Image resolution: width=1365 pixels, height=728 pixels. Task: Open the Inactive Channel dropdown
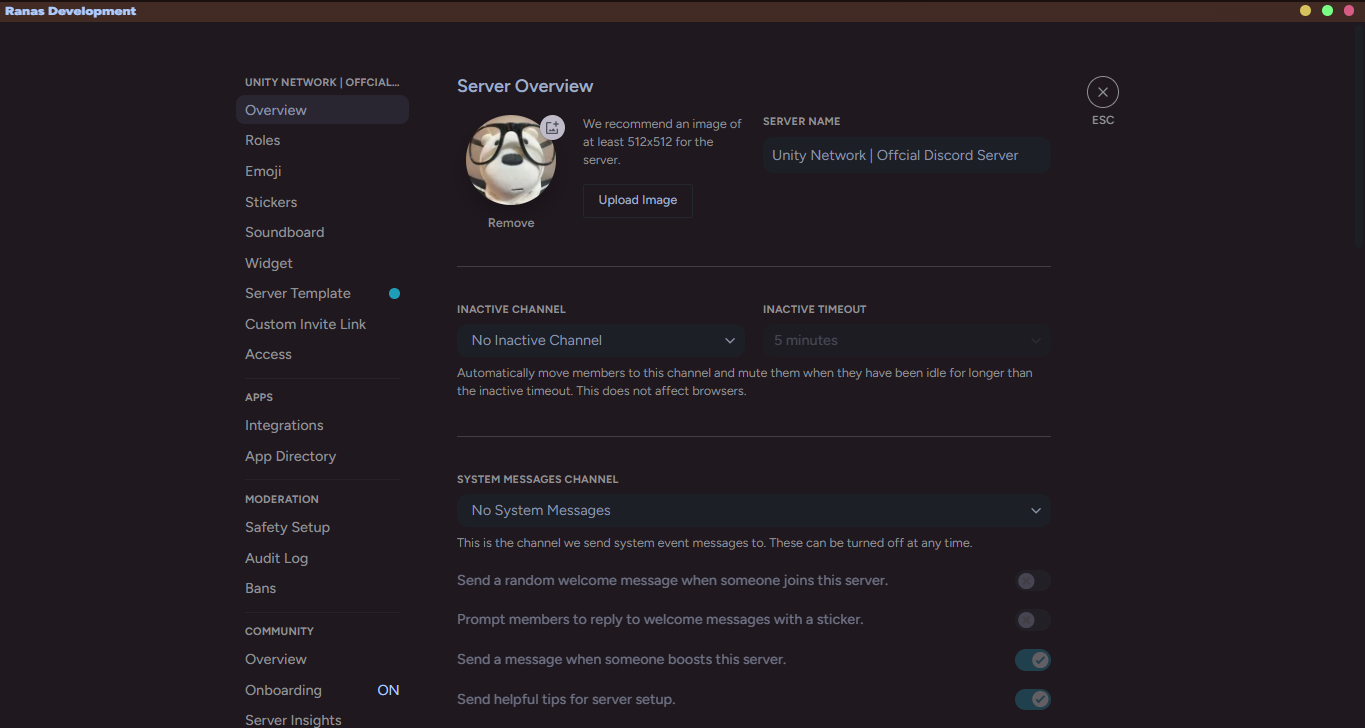[601, 340]
